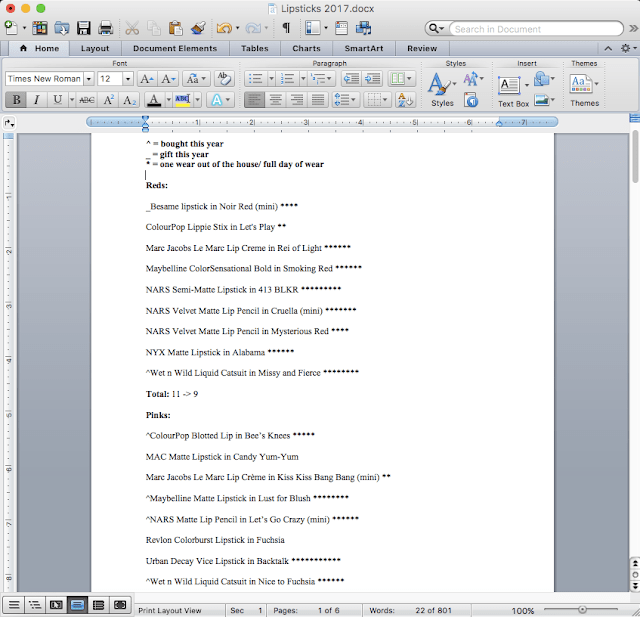Adjust the zoom slider in status bar

(583, 609)
